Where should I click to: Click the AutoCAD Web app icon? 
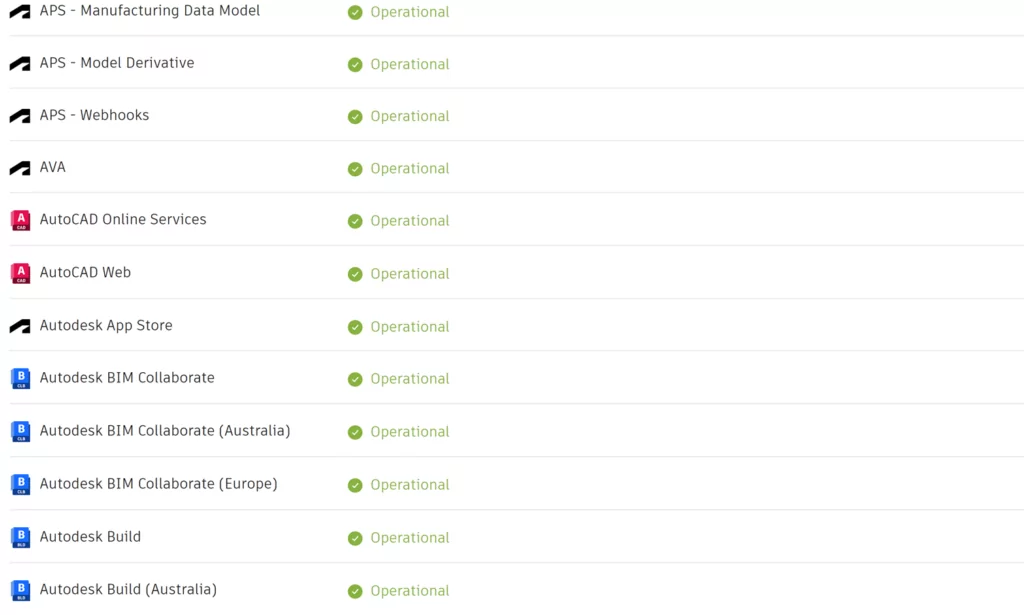[x=20, y=273]
